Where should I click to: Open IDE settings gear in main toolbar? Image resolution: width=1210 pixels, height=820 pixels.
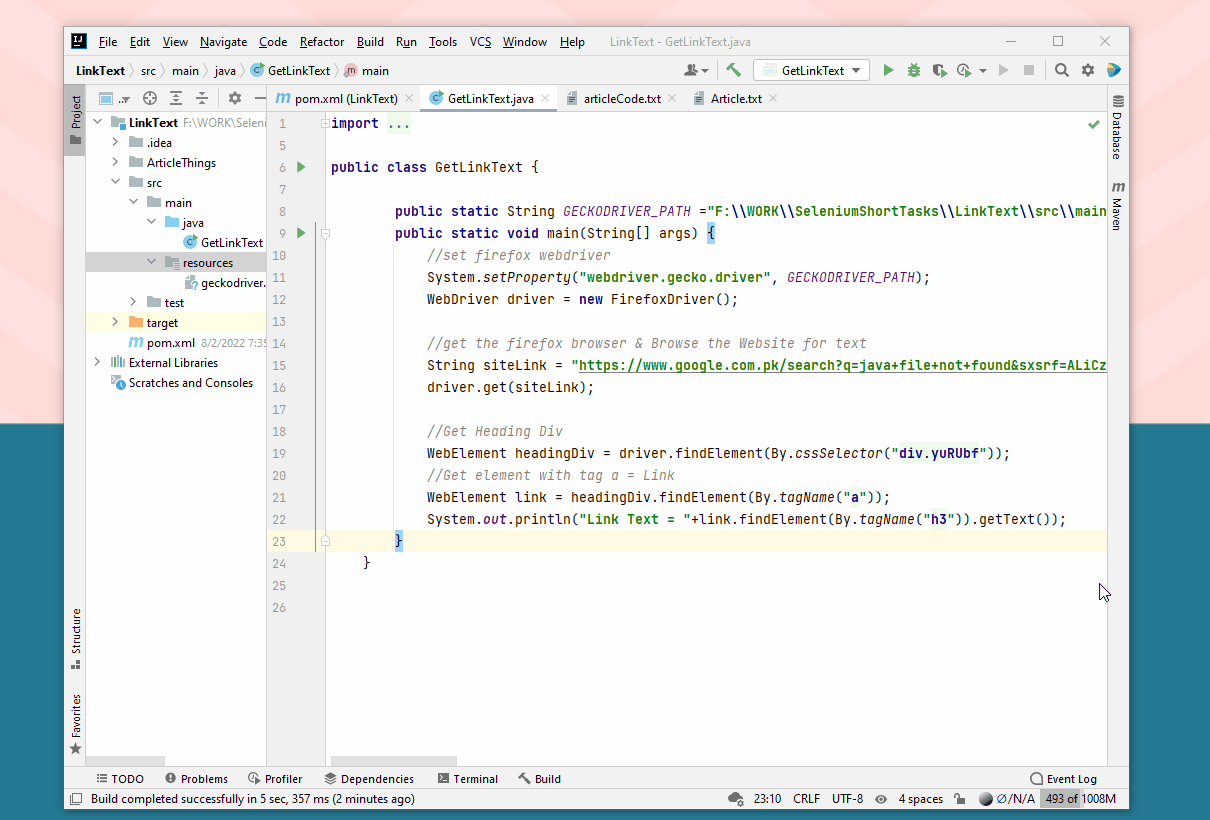tap(1088, 70)
